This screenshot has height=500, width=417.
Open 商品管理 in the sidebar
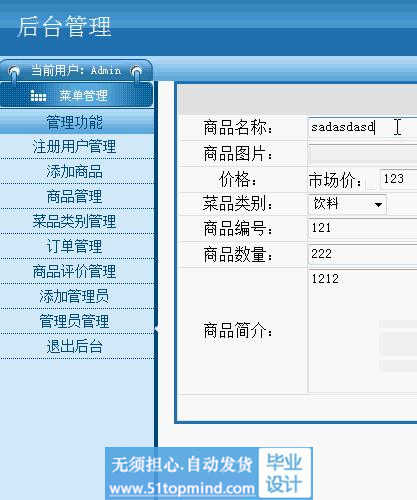click(74, 197)
